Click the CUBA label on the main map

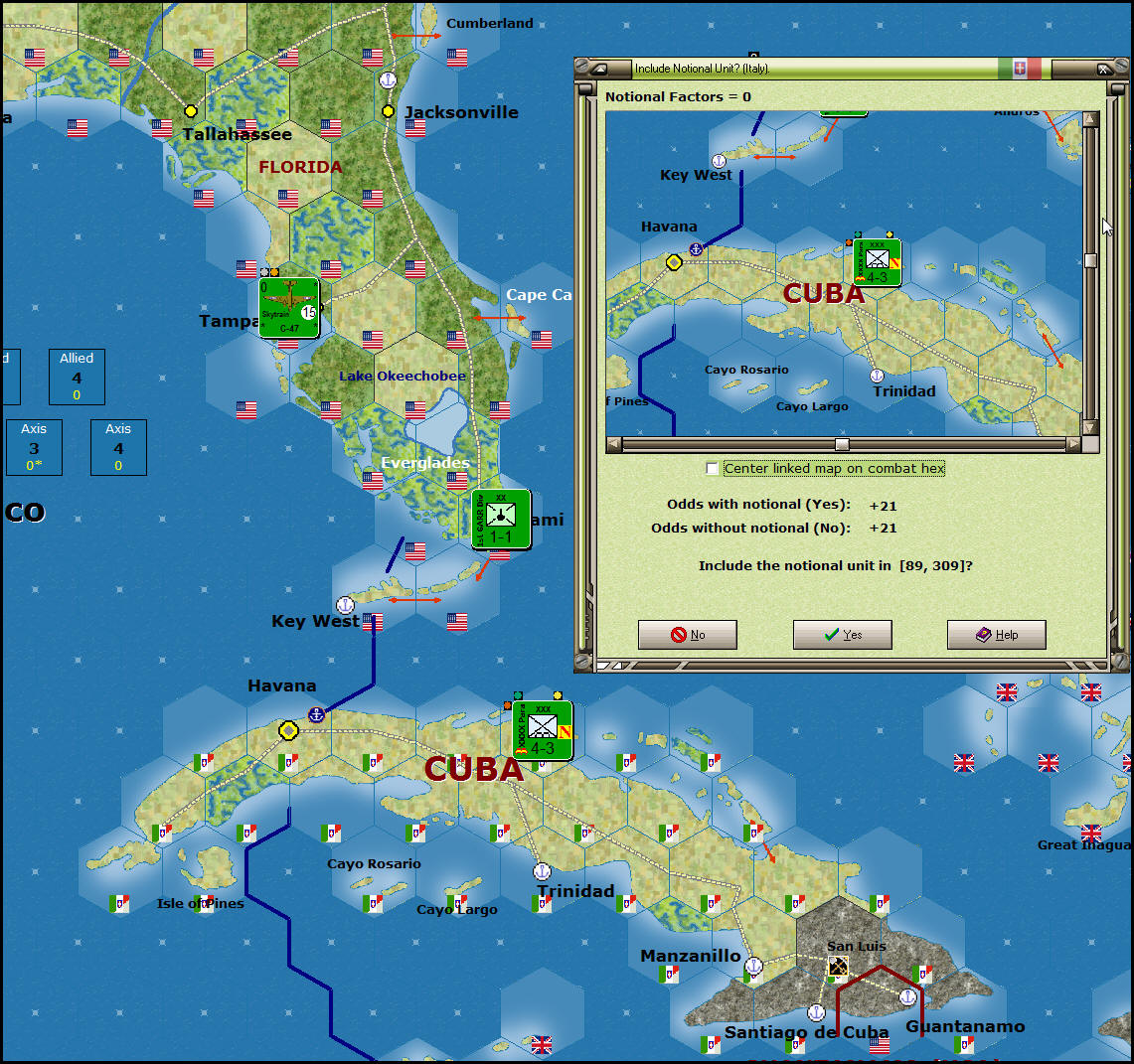click(474, 769)
